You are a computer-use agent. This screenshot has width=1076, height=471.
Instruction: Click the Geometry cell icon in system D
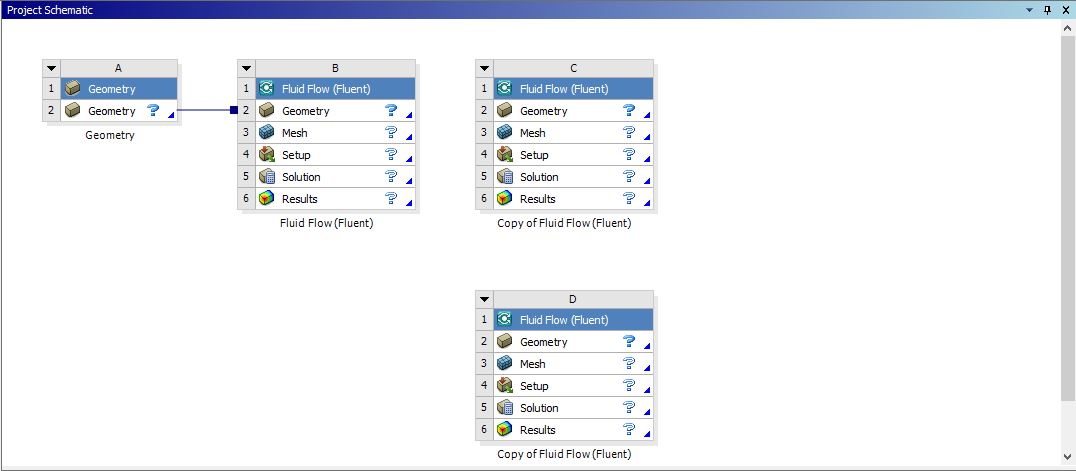pos(504,341)
